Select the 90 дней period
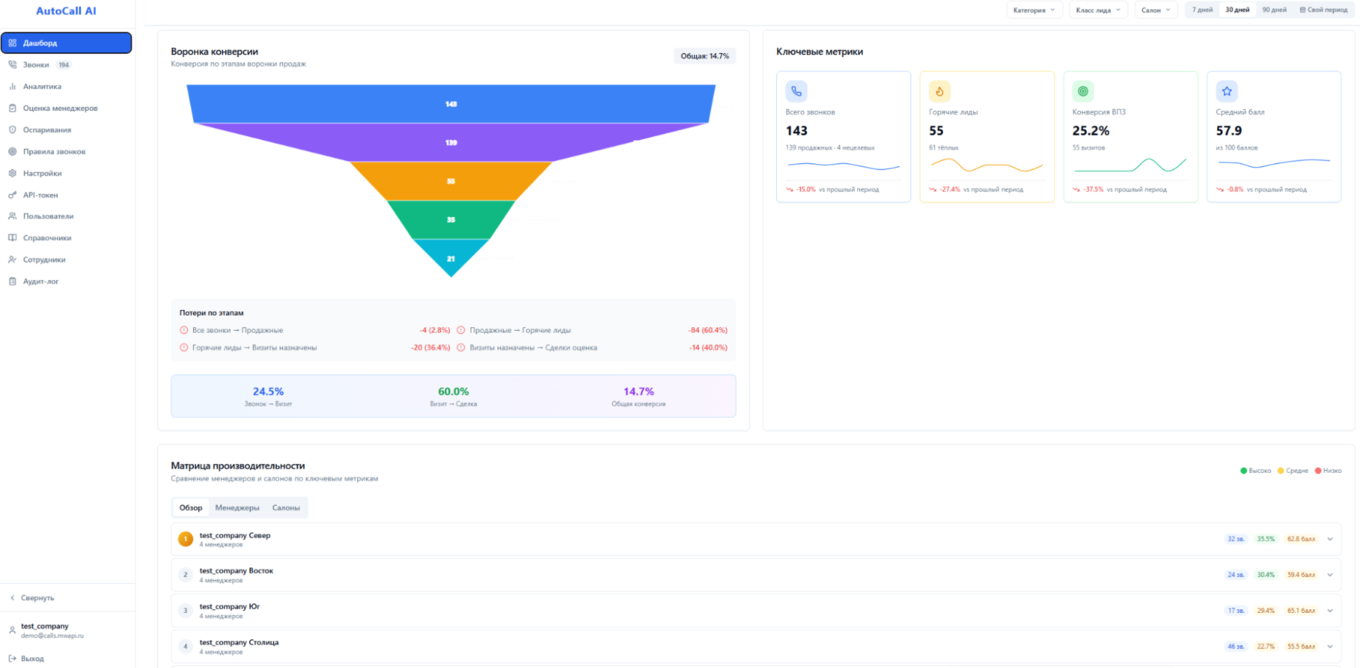This screenshot has width=1360, height=668. click(x=1274, y=10)
